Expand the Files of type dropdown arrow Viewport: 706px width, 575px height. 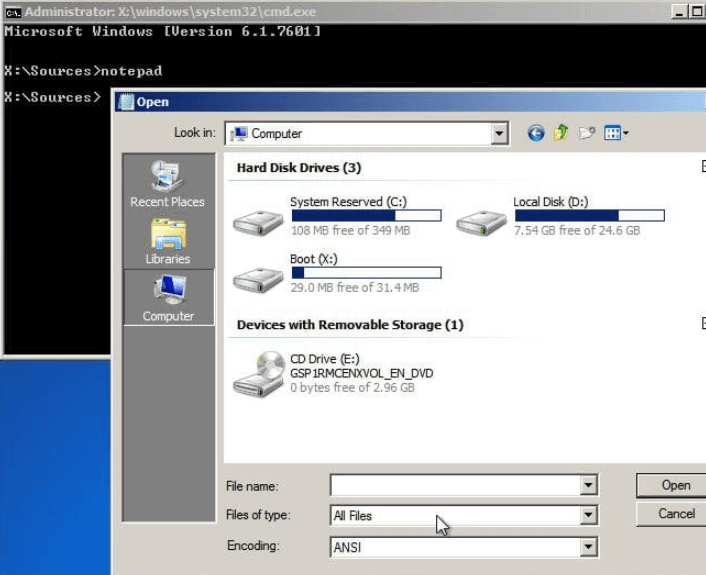pyautogui.click(x=588, y=515)
